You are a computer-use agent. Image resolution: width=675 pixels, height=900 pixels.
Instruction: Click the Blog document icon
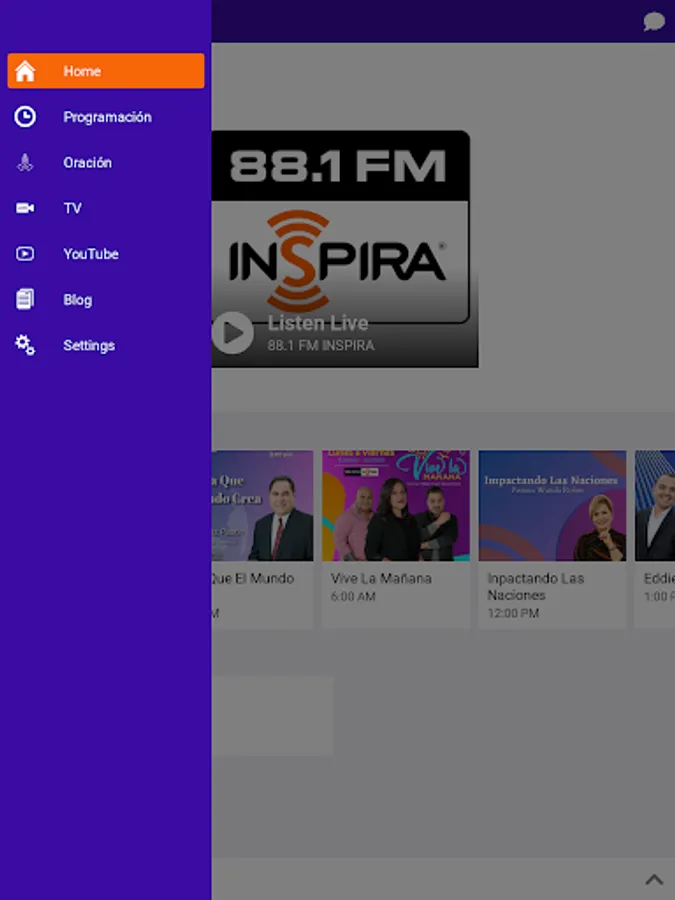point(25,299)
